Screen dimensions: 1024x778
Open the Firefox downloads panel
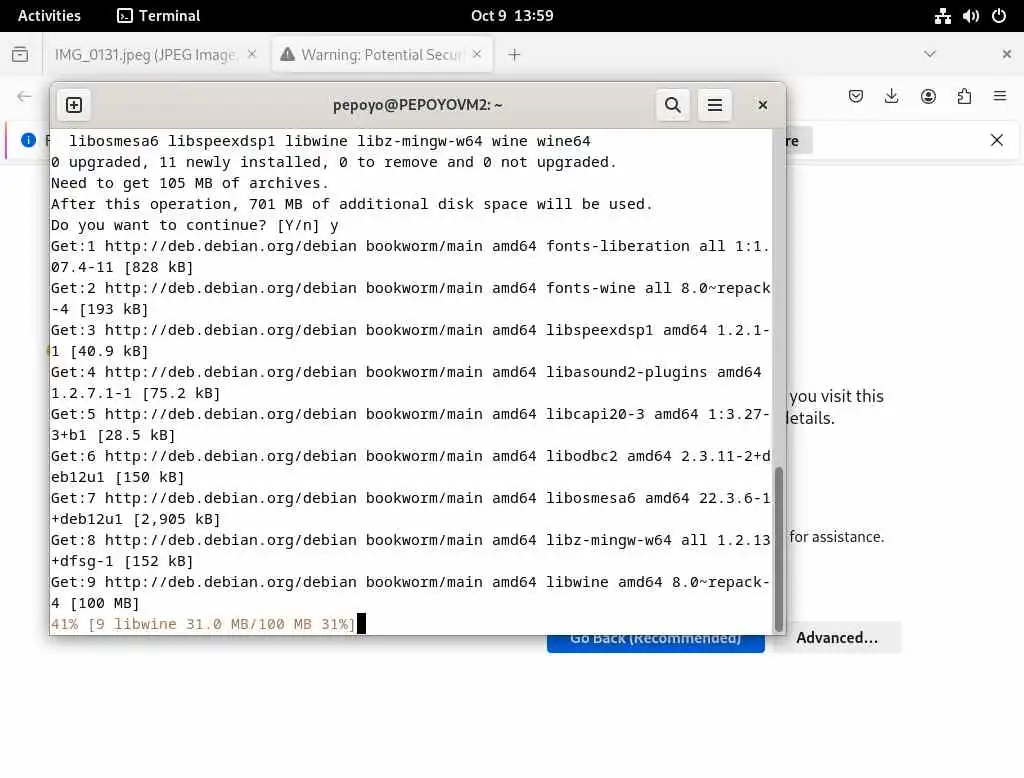pyautogui.click(x=891, y=97)
